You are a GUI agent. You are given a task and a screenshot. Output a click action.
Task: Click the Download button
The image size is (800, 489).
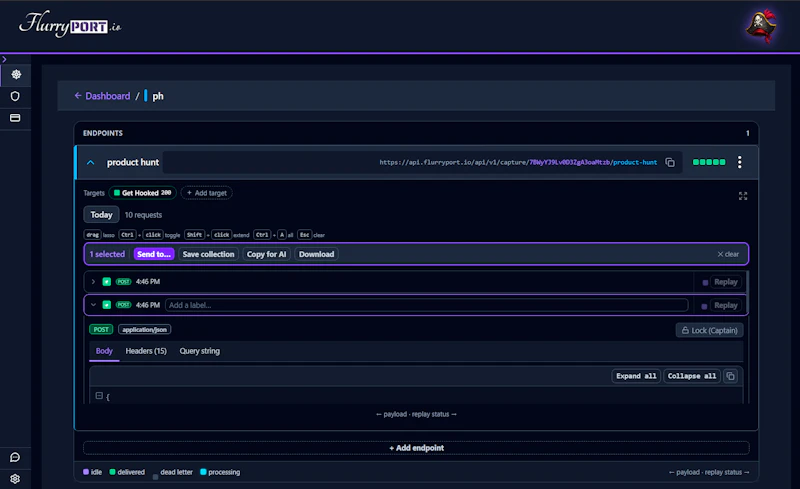click(x=316, y=254)
